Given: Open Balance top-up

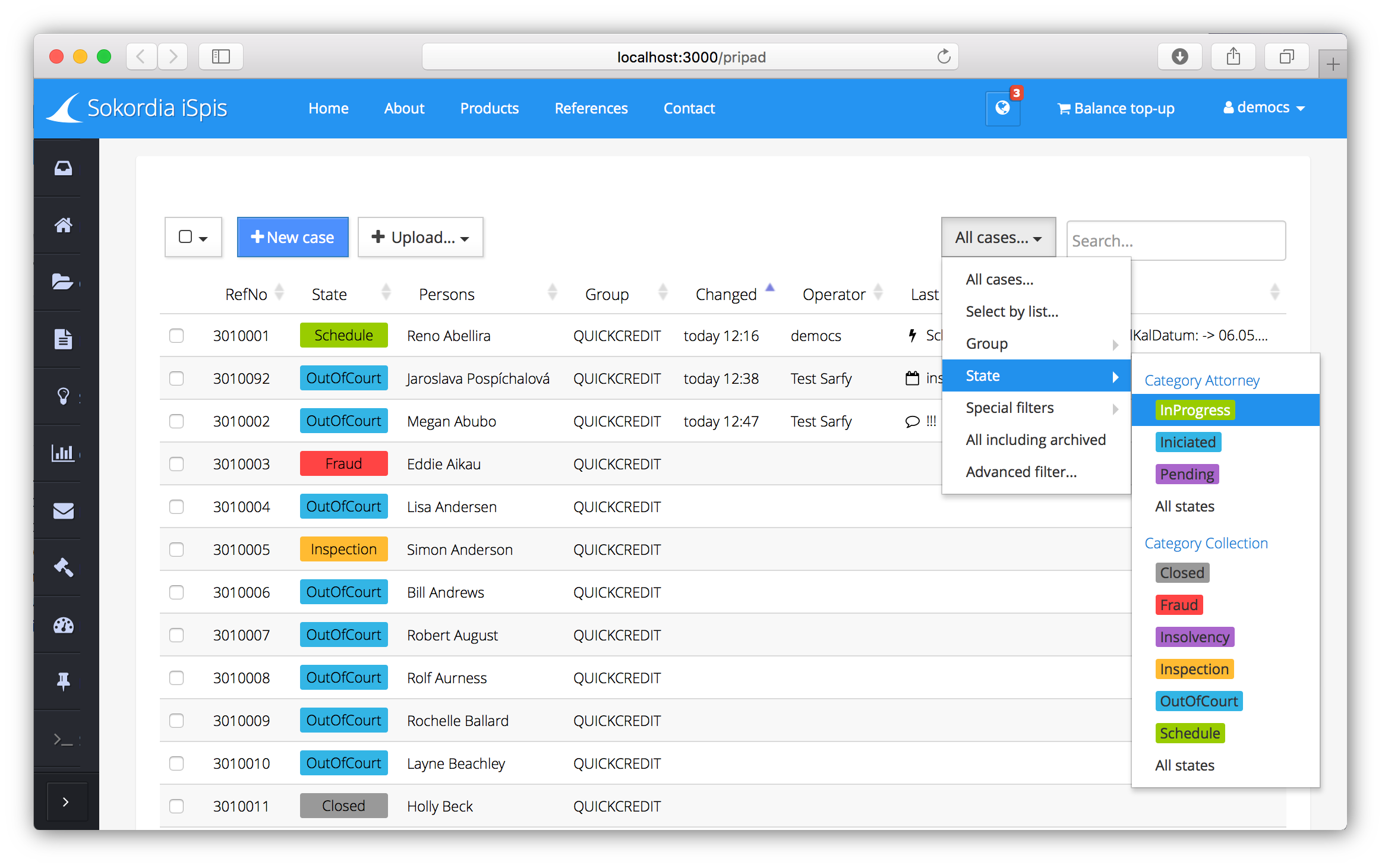Looking at the screenshot, I should [1116, 108].
